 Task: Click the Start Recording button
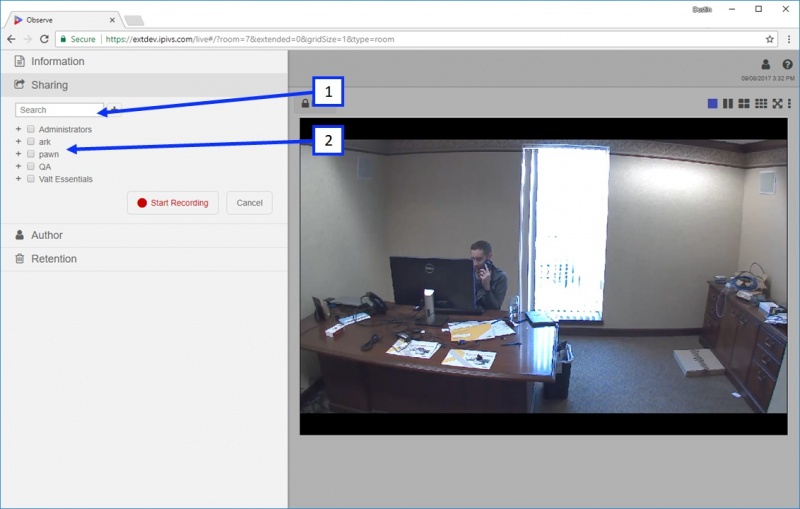pyautogui.click(x=173, y=203)
